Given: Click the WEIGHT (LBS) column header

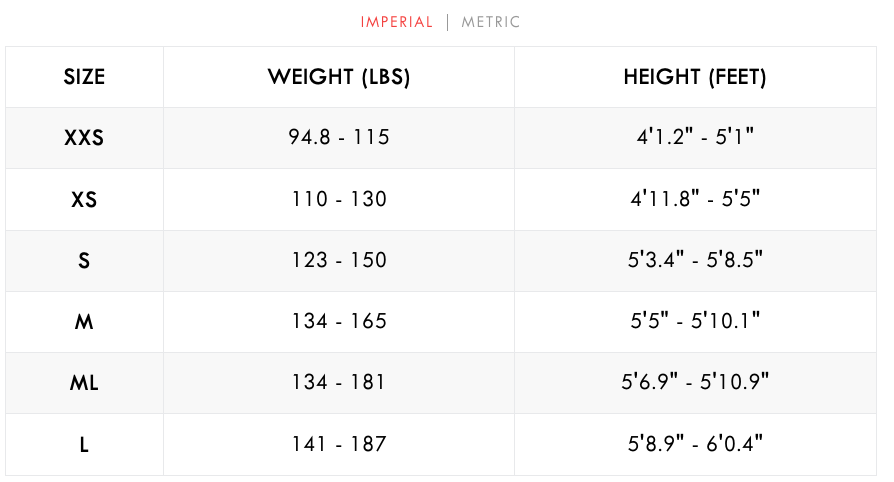Looking at the screenshot, I should [339, 77].
